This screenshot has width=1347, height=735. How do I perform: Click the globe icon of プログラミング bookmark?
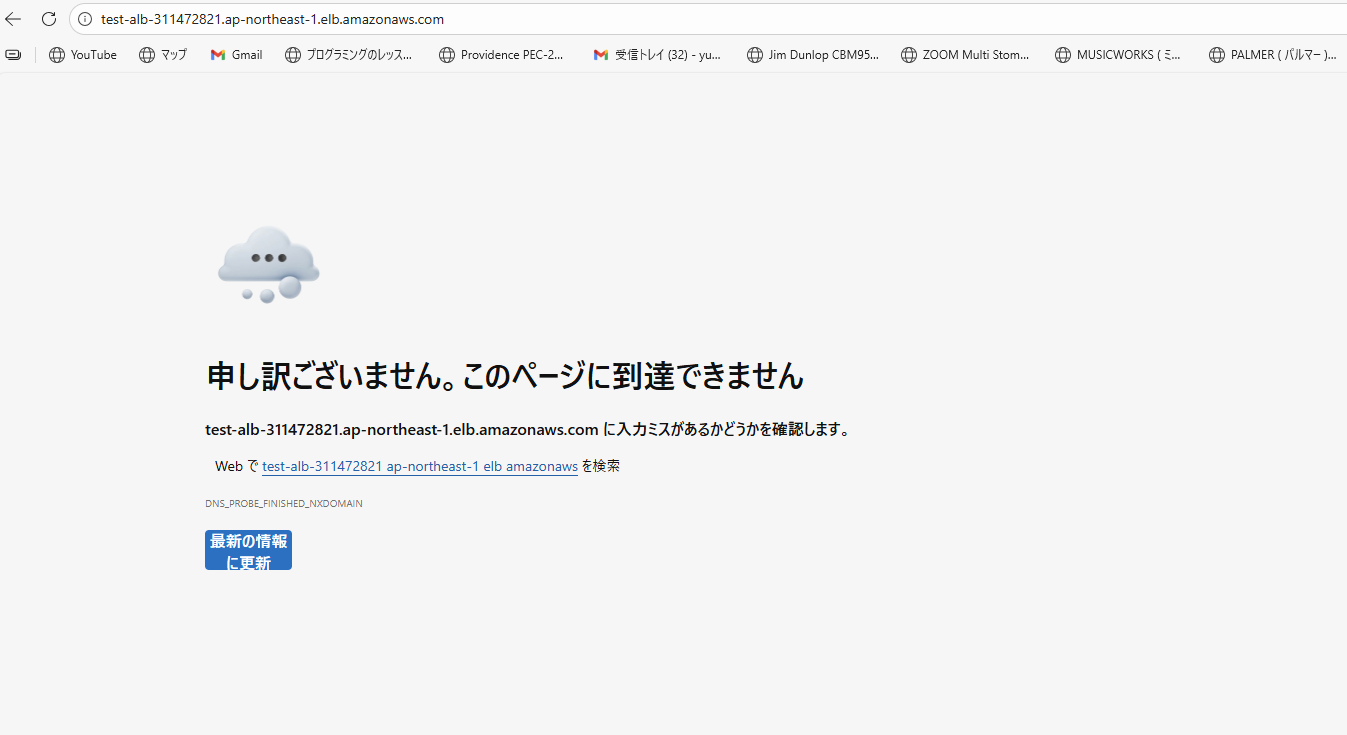pyautogui.click(x=293, y=55)
